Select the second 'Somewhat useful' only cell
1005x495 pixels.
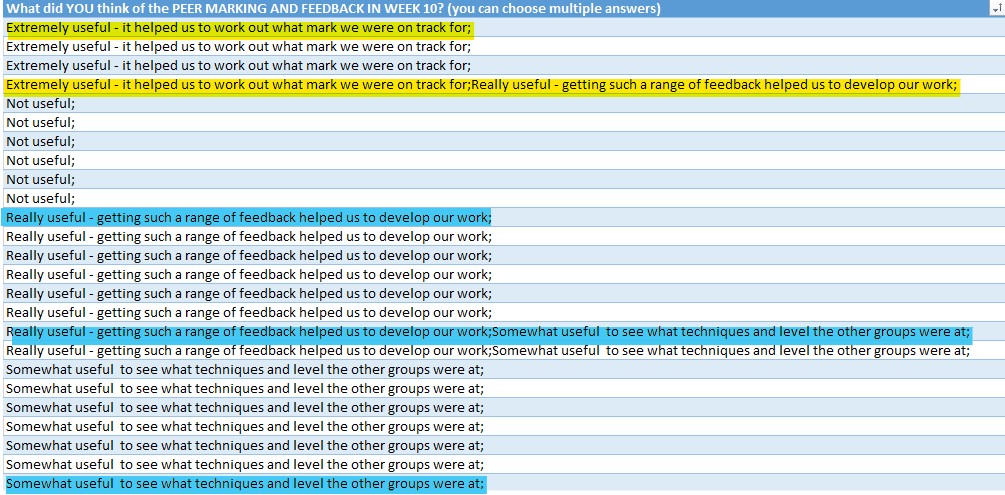(245, 389)
